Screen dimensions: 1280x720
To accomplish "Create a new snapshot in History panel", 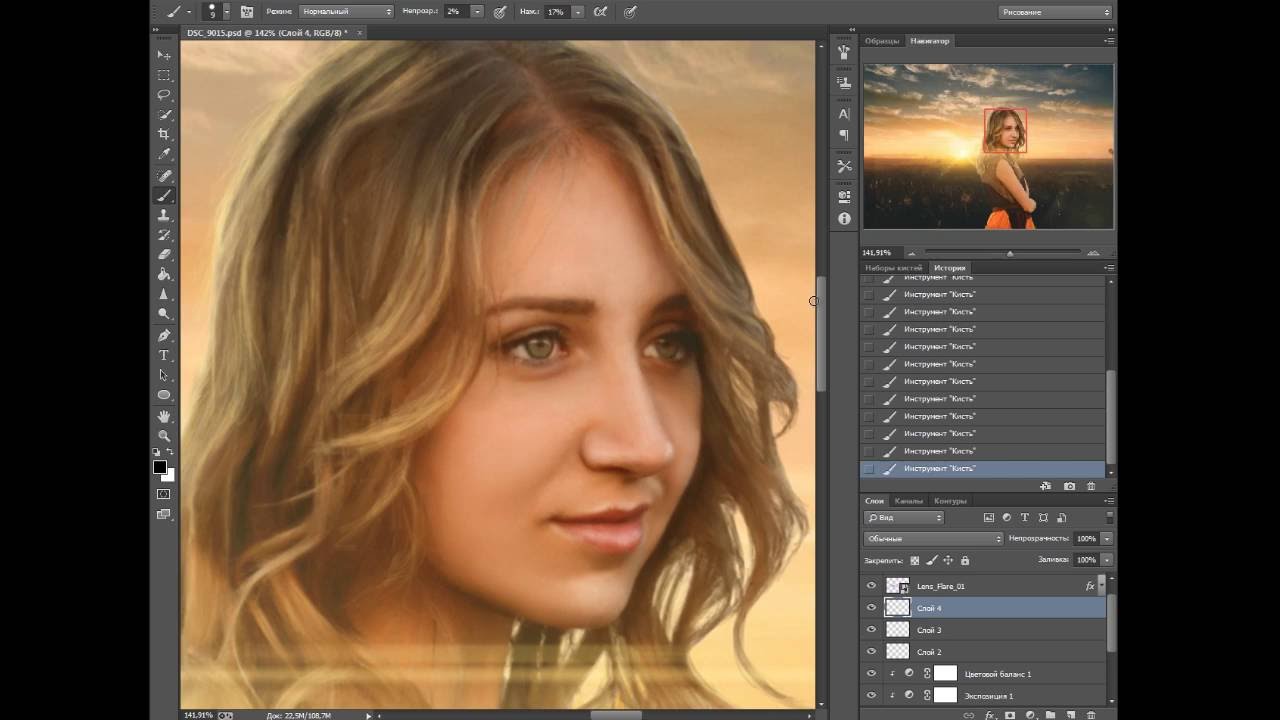I will tap(1069, 486).
